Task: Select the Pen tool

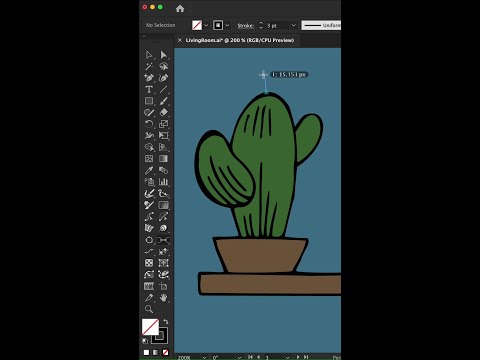Action: point(149,78)
